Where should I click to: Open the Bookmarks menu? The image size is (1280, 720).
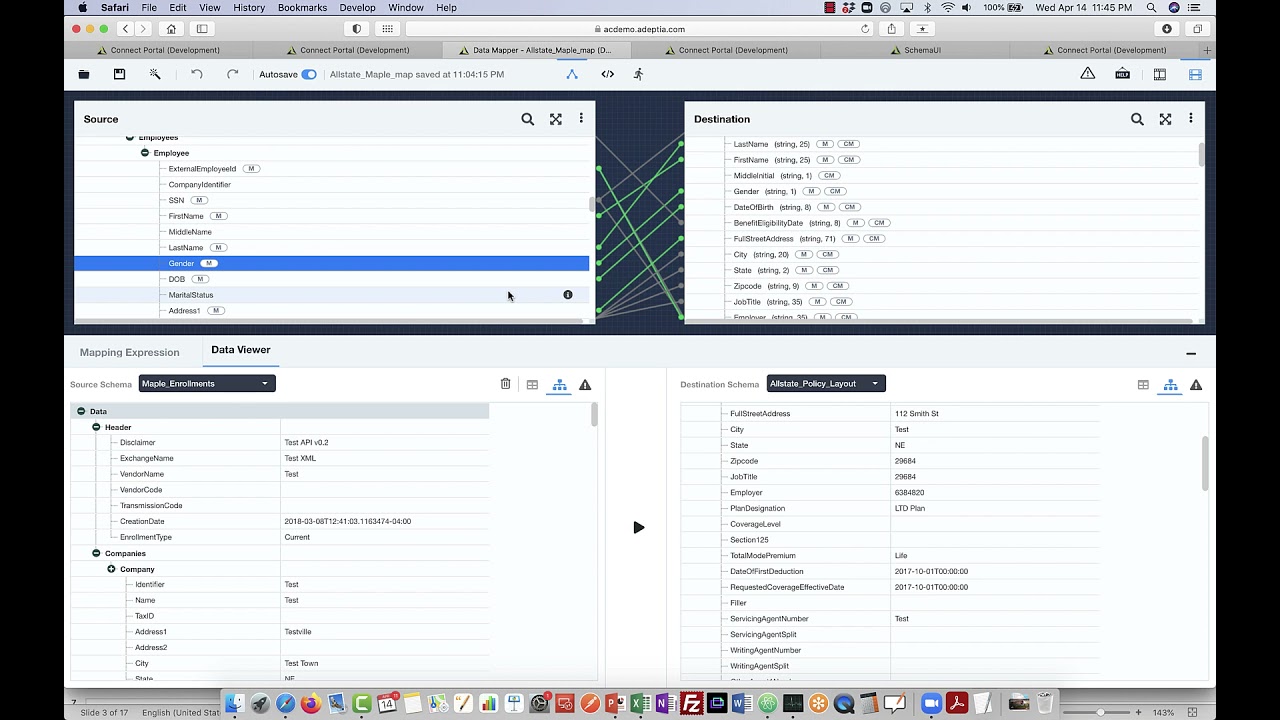pyautogui.click(x=302, y=7)
